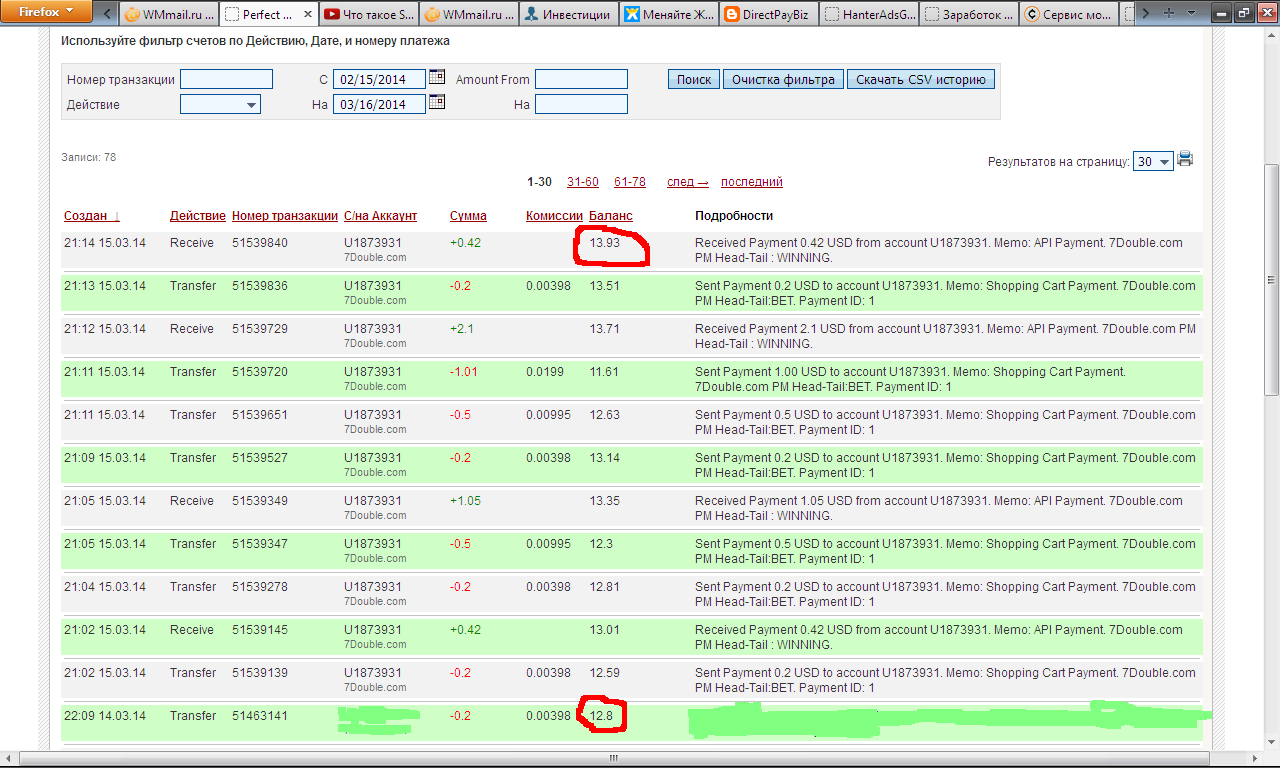Click the end date field showing 03/16/2014
This screenshot has width=1280, height=768.
click(379, 104)
